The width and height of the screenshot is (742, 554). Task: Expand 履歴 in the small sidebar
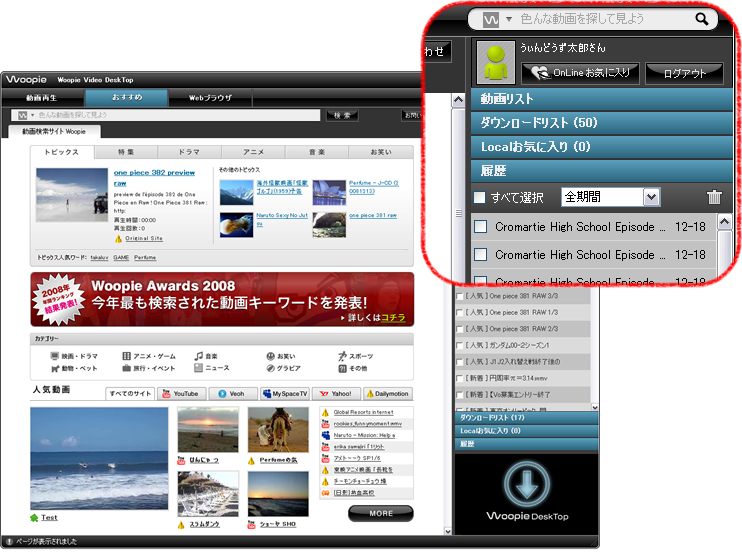pyautogui.click(x=526, y=444)
